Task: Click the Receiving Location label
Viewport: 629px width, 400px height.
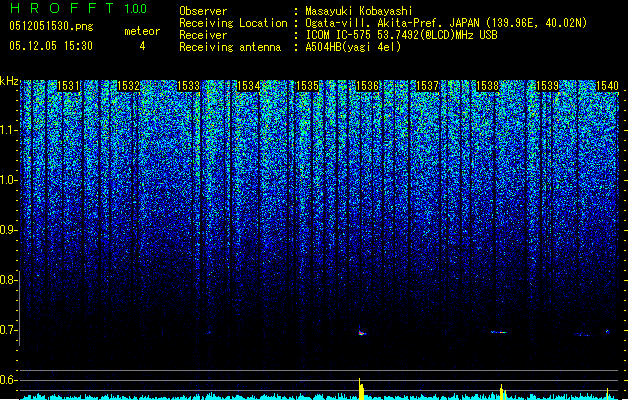Action: click(233, 23)
